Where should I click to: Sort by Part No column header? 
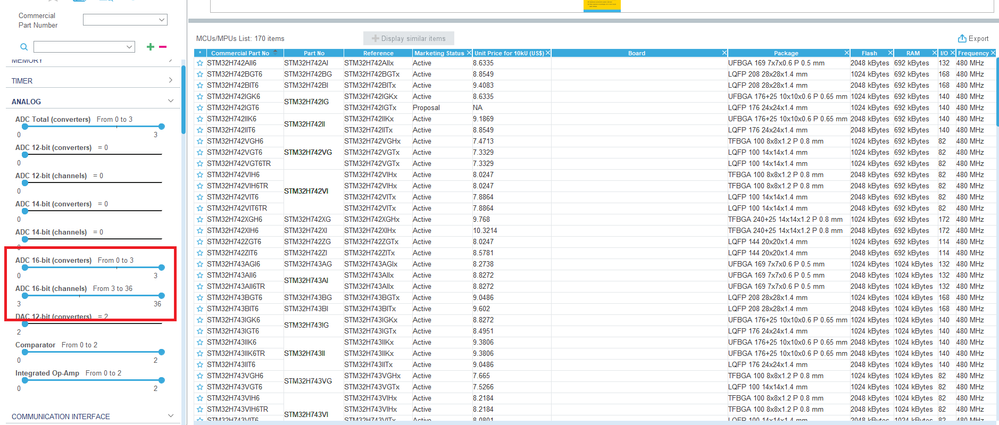314,53
